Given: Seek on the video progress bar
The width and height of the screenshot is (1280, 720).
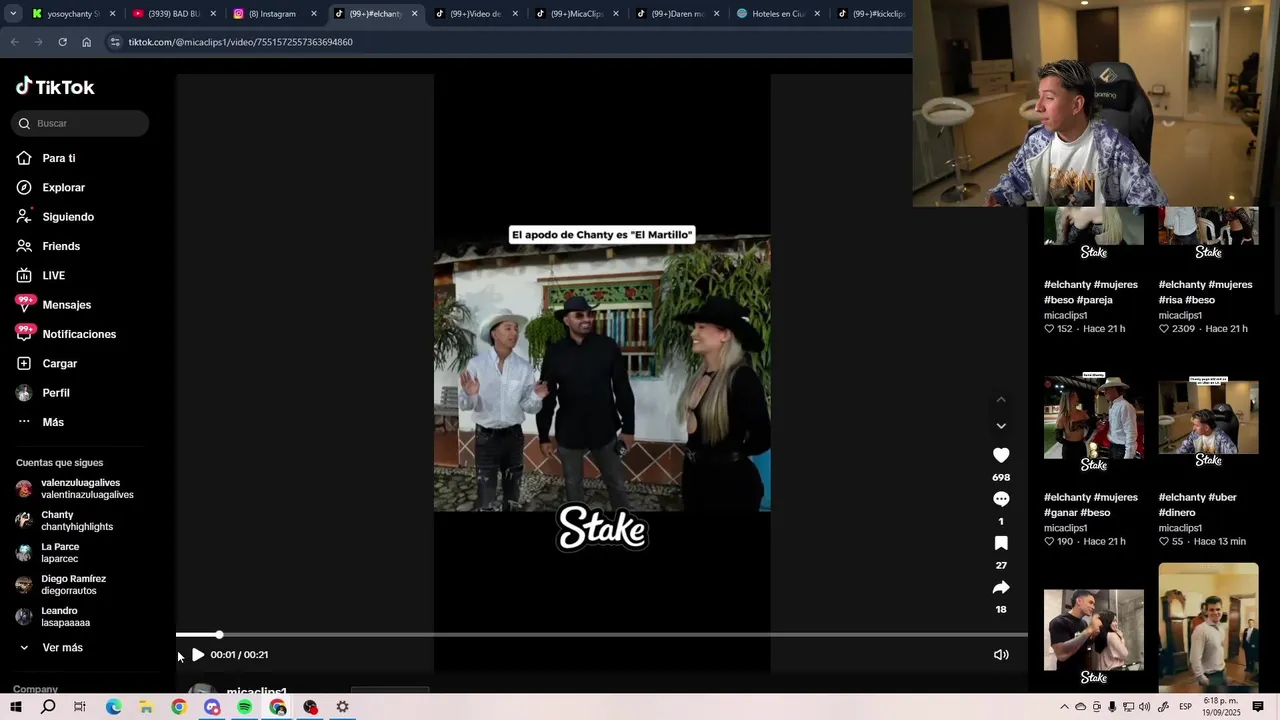Looking at the screenshot, I should coord(602,635).
